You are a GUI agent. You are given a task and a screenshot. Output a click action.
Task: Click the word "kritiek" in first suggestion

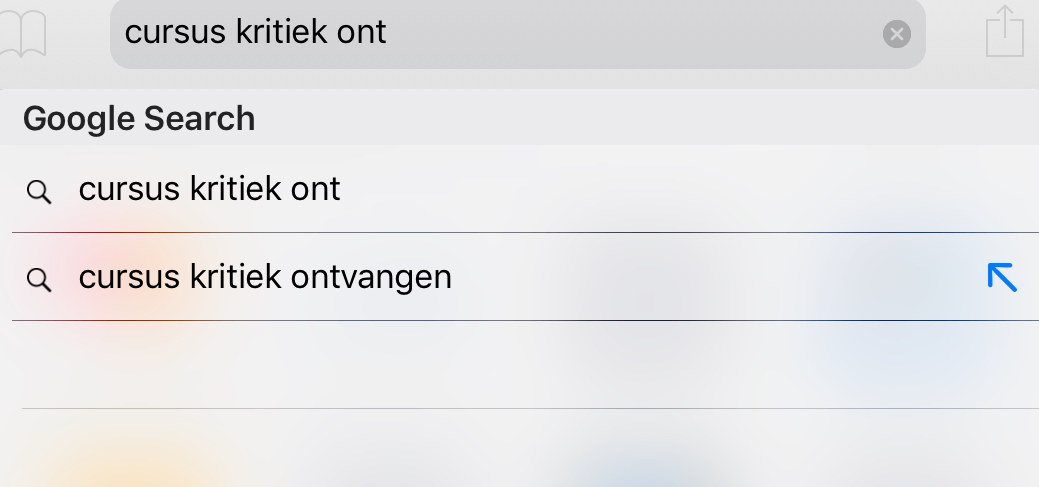236,189
